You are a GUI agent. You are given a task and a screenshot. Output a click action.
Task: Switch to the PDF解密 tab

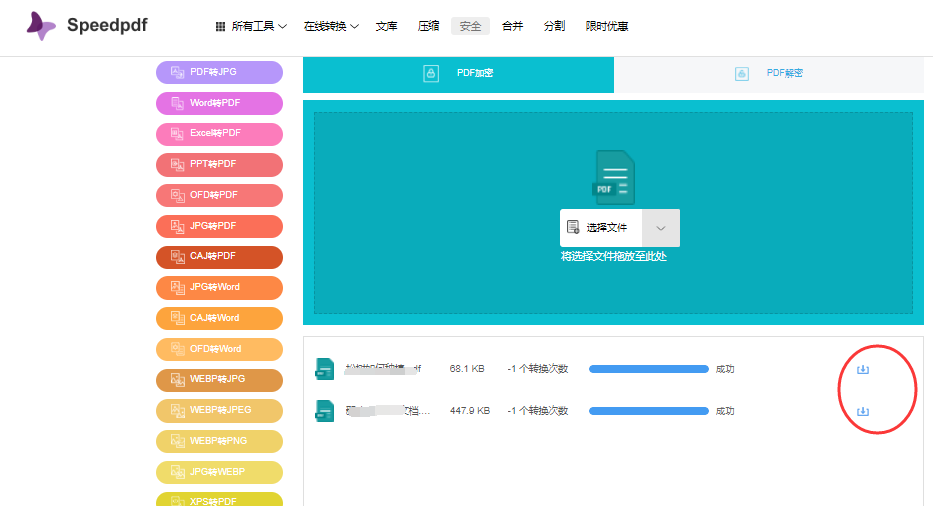[769, 74]
